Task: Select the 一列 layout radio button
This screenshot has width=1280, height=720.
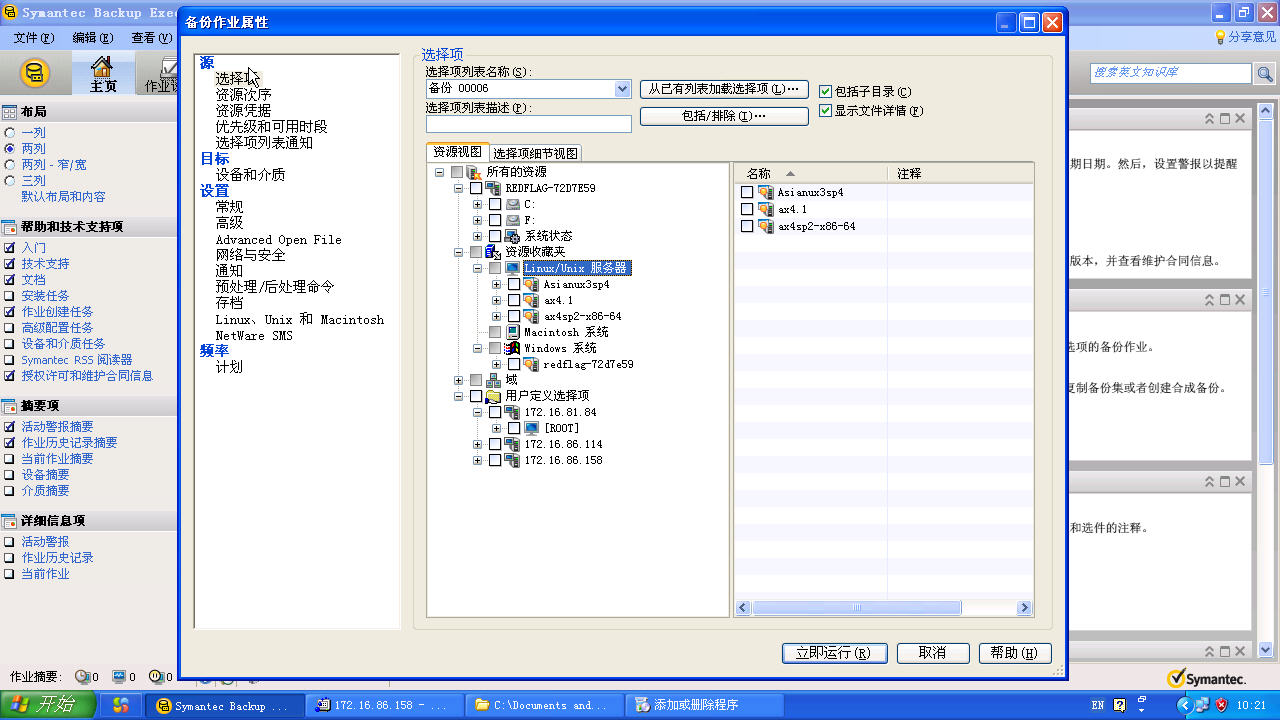Action: [10, 133]
